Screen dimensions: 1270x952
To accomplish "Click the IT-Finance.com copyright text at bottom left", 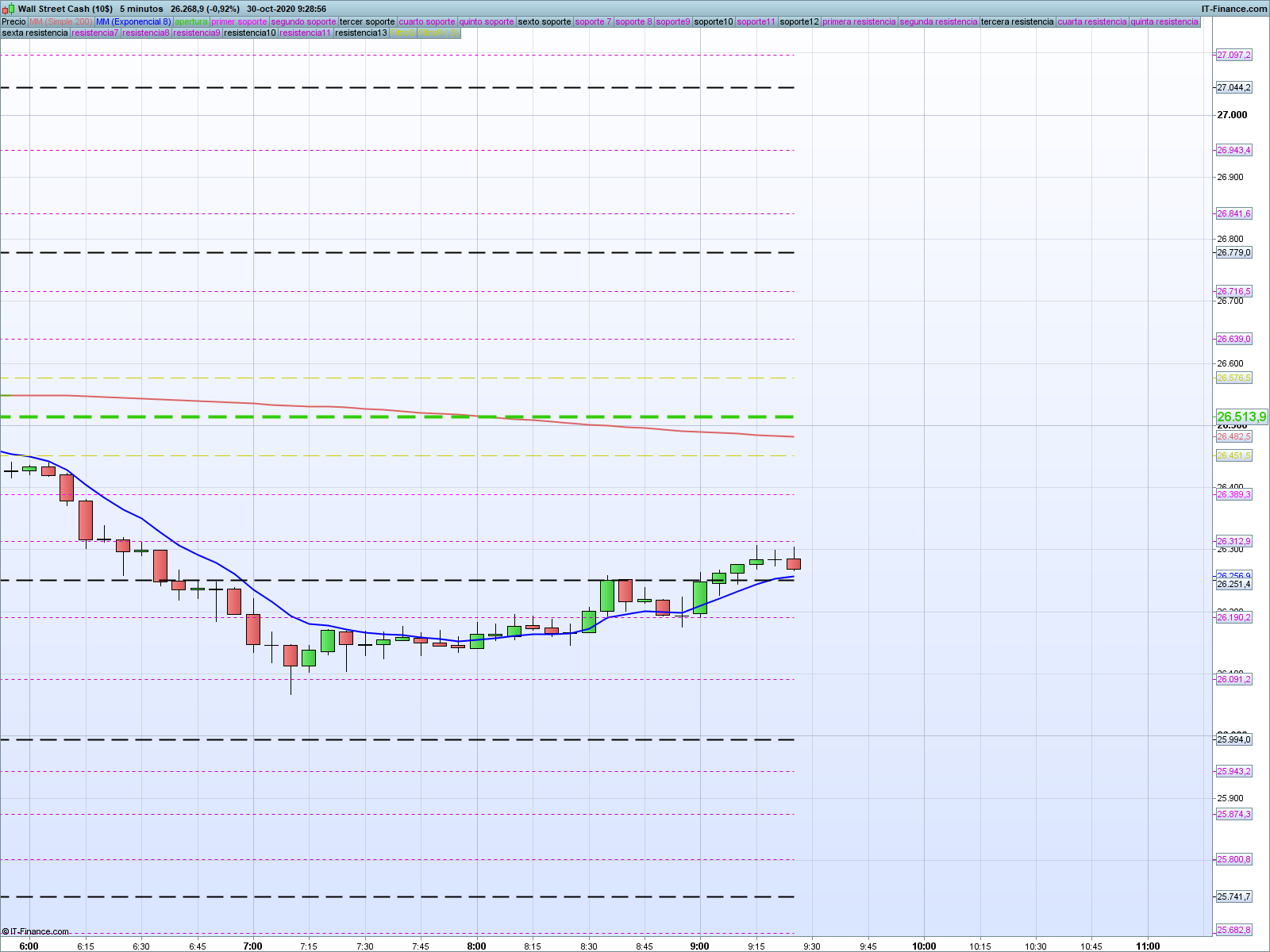I will pyautogui.click(x=36, y=931).
